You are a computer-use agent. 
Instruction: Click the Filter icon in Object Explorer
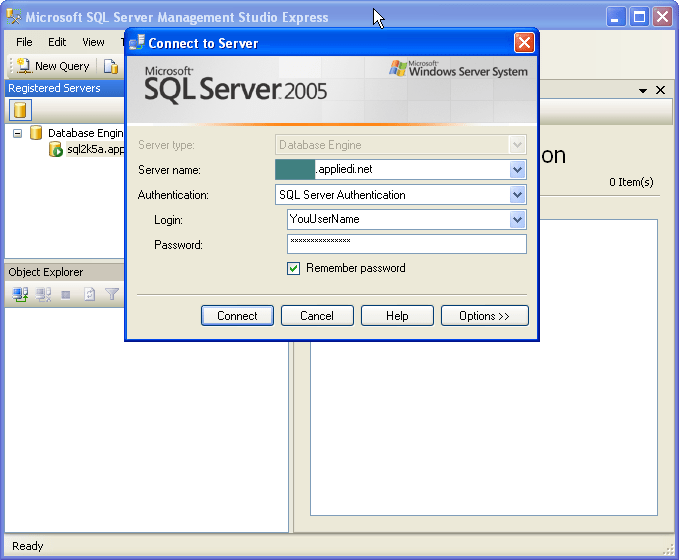pos(112,295)
